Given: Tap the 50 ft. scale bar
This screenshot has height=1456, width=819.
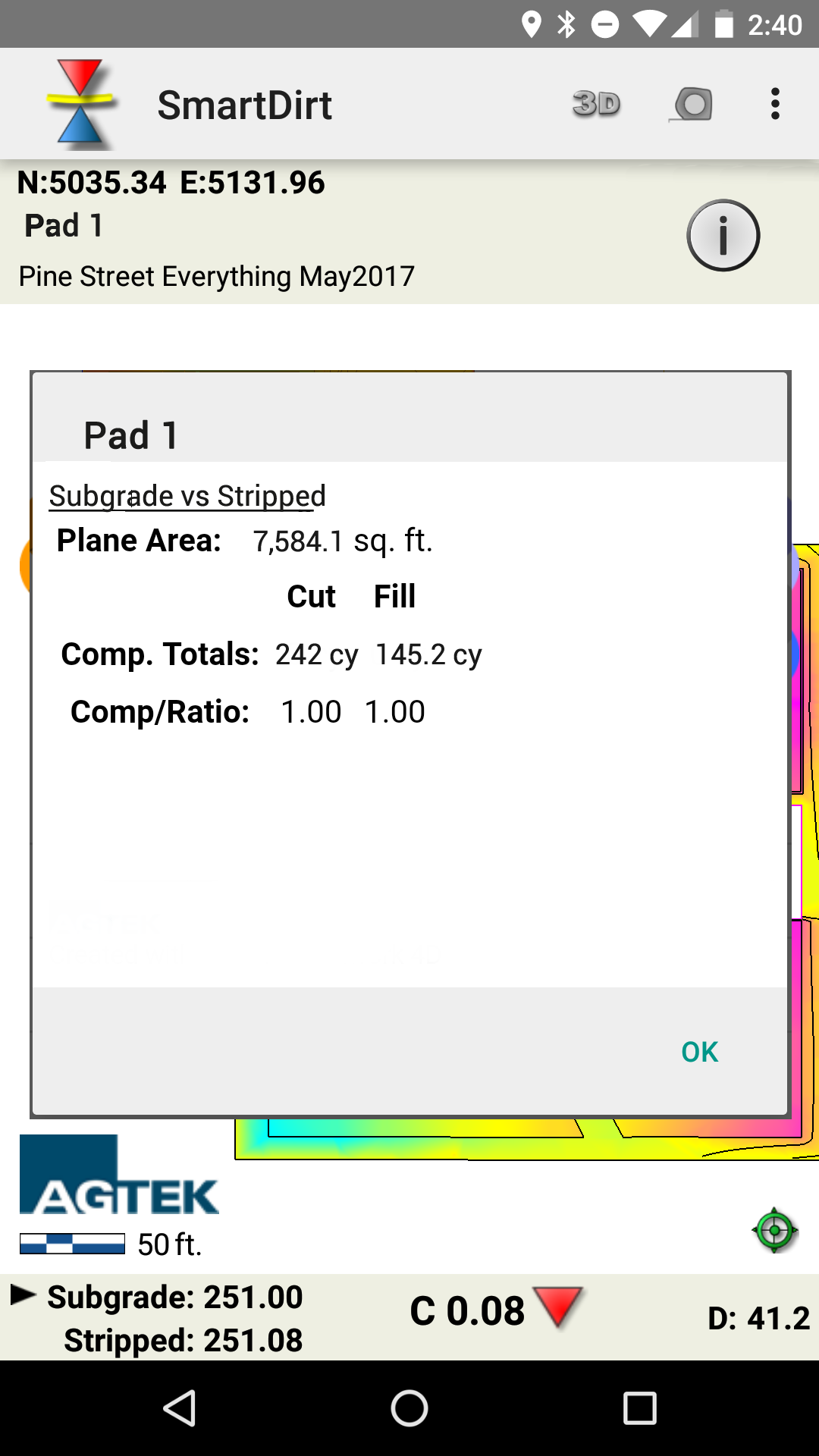Looking at the screenshot, I should [x=73, y=1244].
